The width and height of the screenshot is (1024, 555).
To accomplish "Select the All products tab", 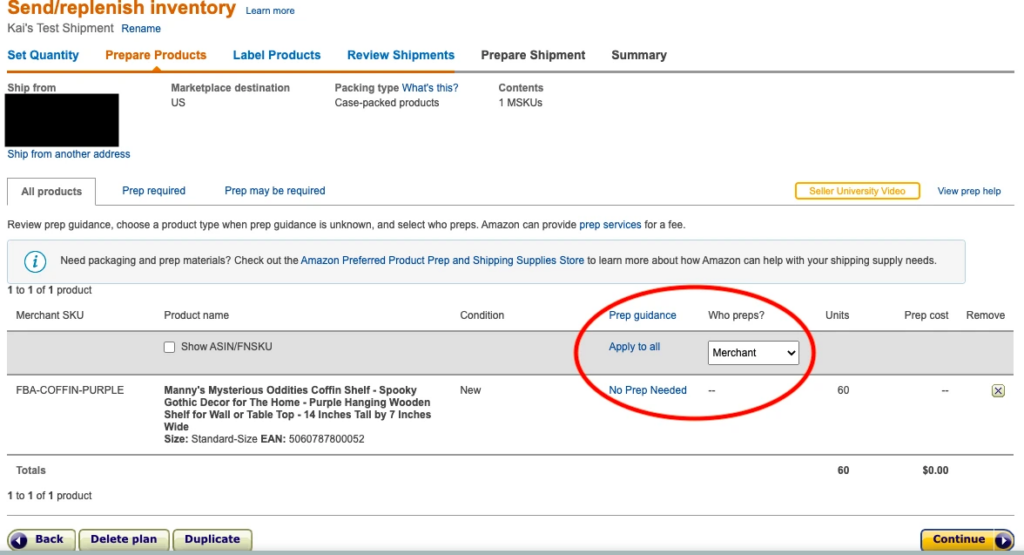I will pos(51,191).
